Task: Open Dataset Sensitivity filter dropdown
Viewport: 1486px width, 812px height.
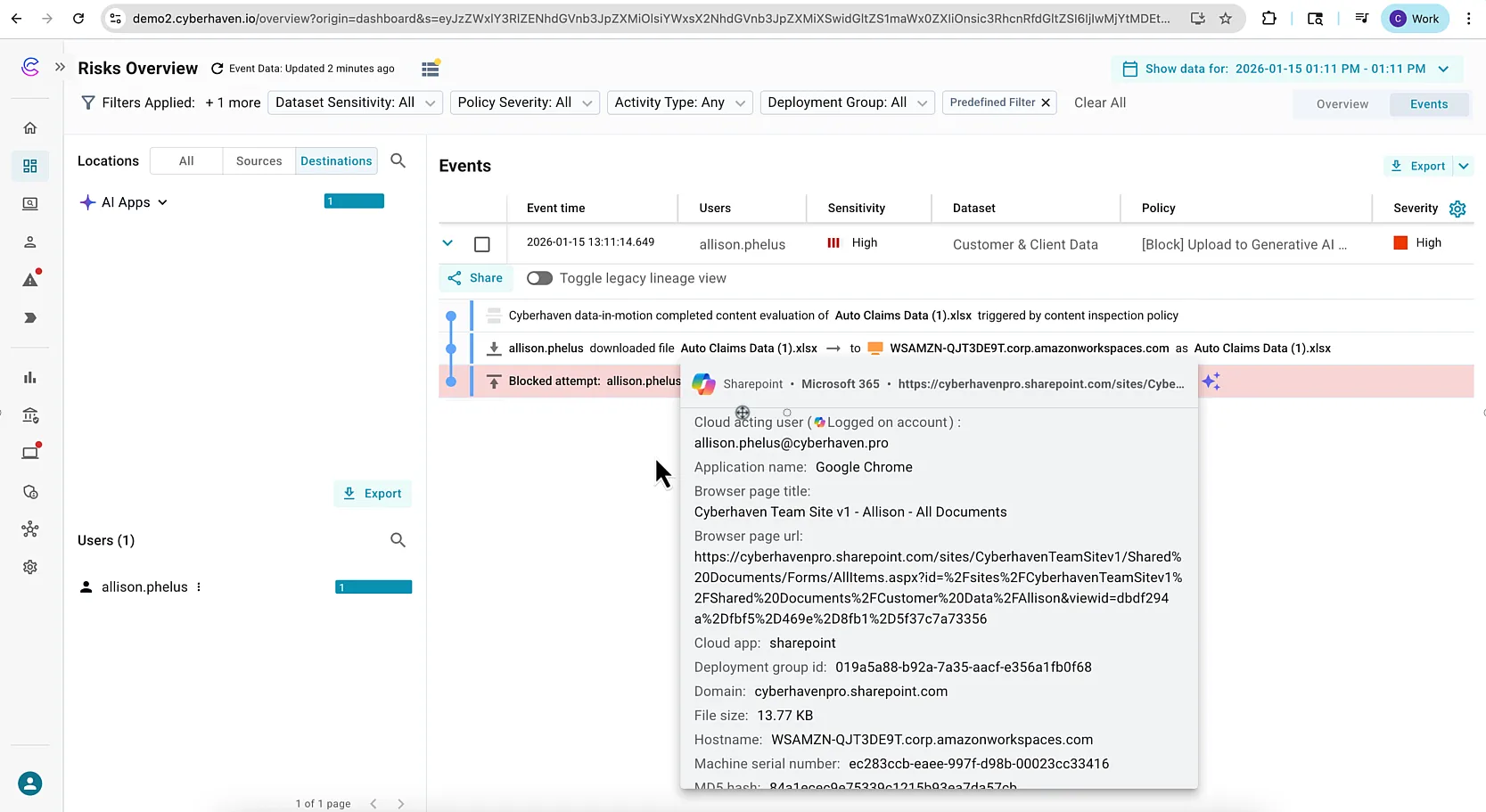Action: pos(355,103)
